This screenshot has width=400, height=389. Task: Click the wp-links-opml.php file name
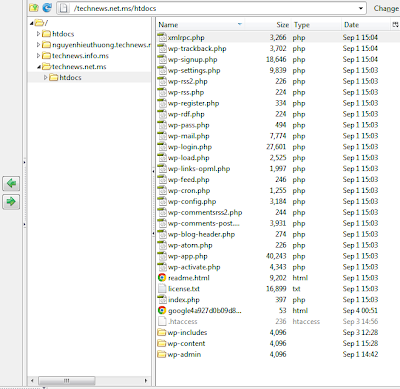pyautogui.click(x=199, y=169)
